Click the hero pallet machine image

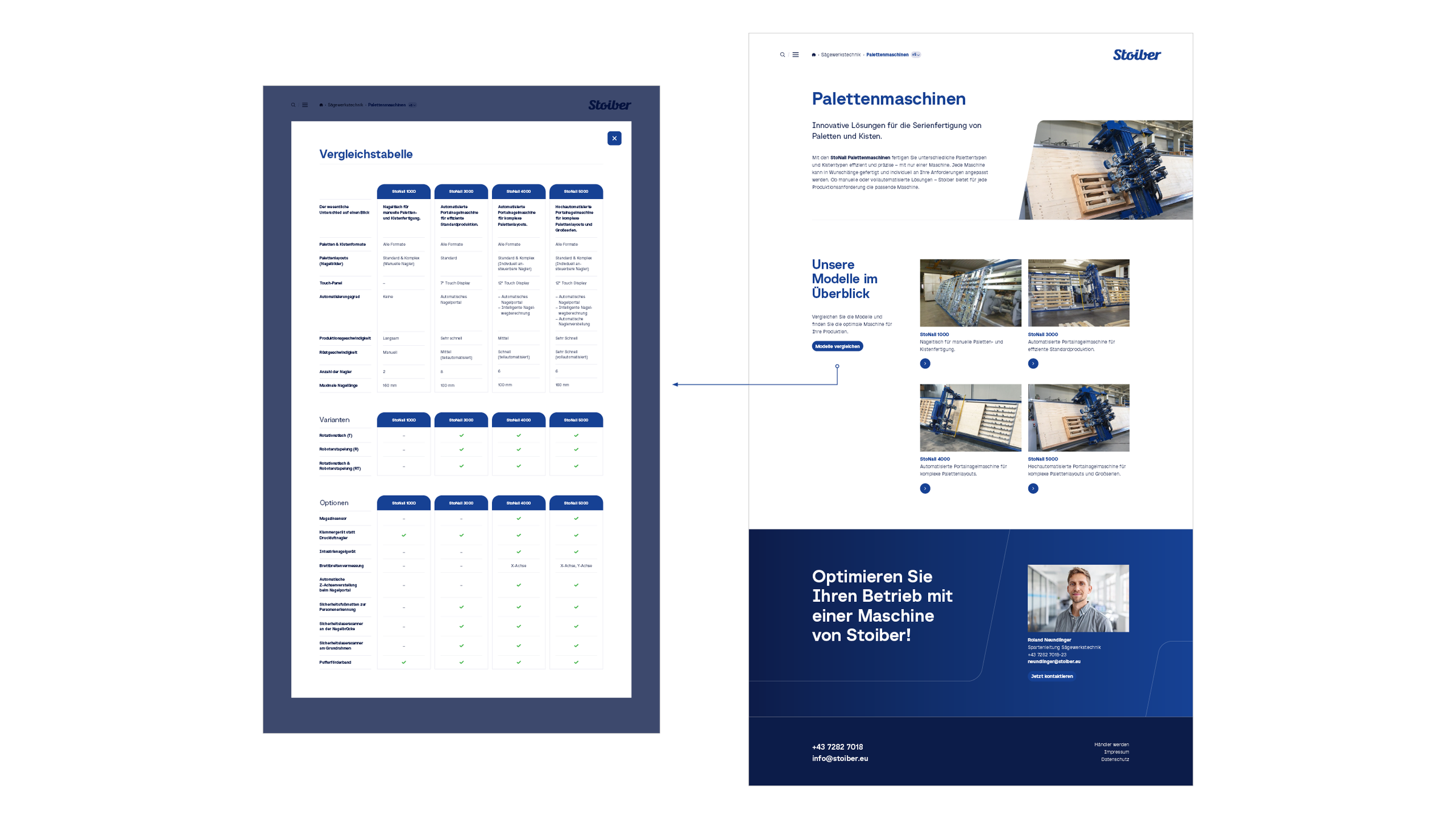(1105, 170)
